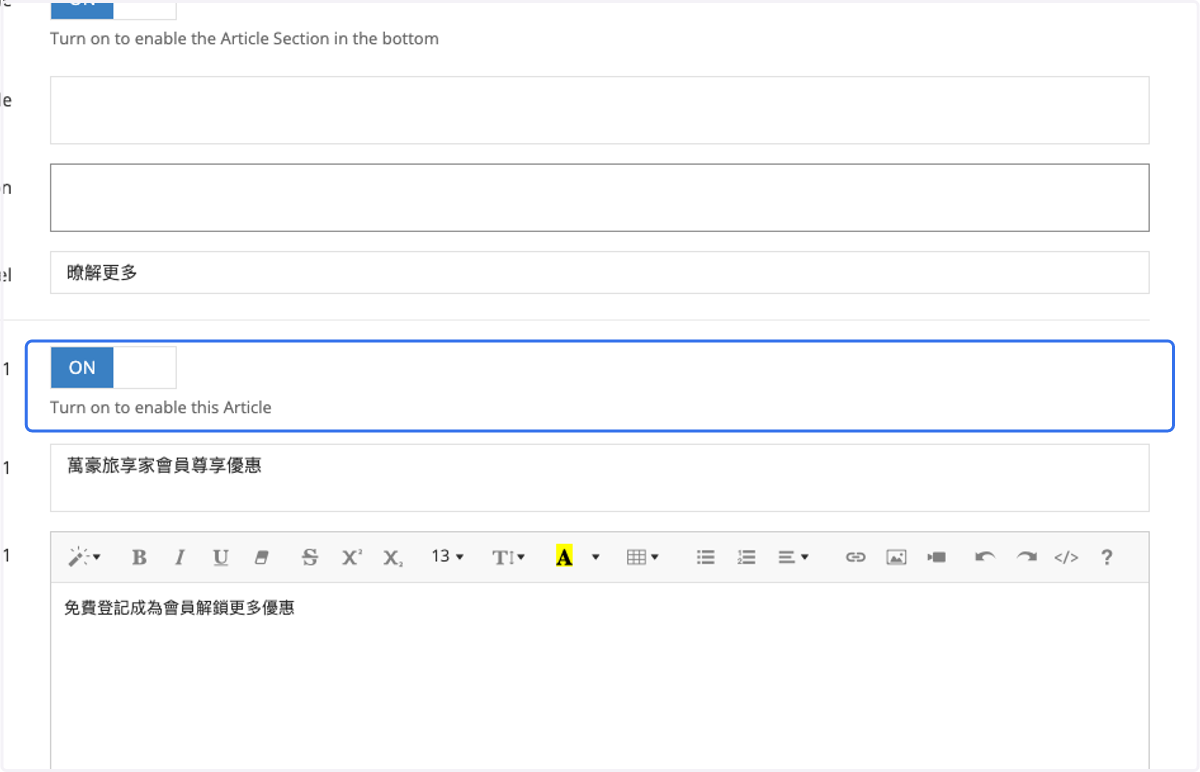This screenshot has width=1200, height=772.
Task: Insert a hyperlink with link icon
Action: click(855, 557)
